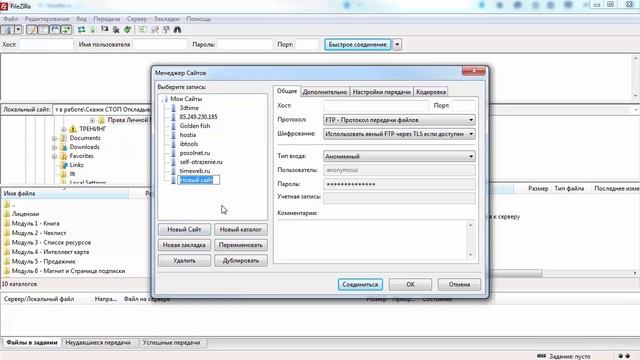
Task: Select the ibtools site entry
Action: point(189,144)
